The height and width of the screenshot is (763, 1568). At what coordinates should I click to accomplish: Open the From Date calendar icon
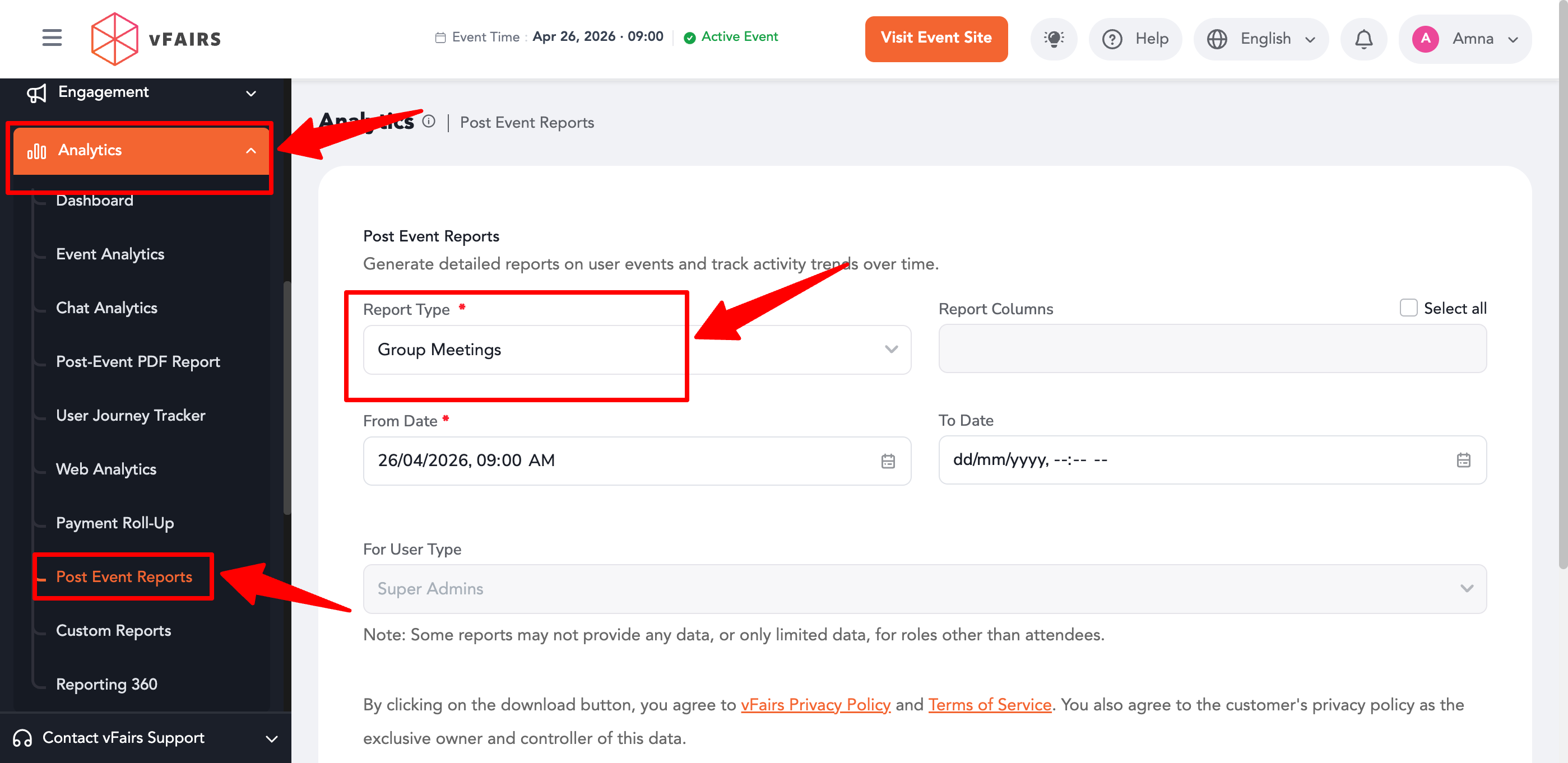click(888, 460)
